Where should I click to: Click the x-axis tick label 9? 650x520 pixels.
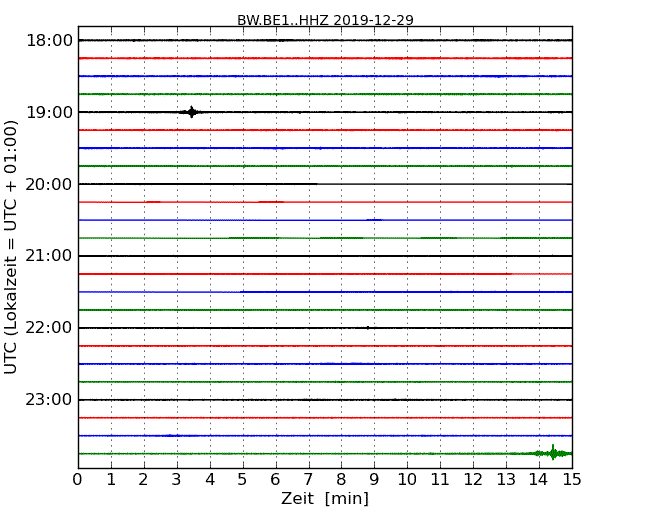coord(374,480)
